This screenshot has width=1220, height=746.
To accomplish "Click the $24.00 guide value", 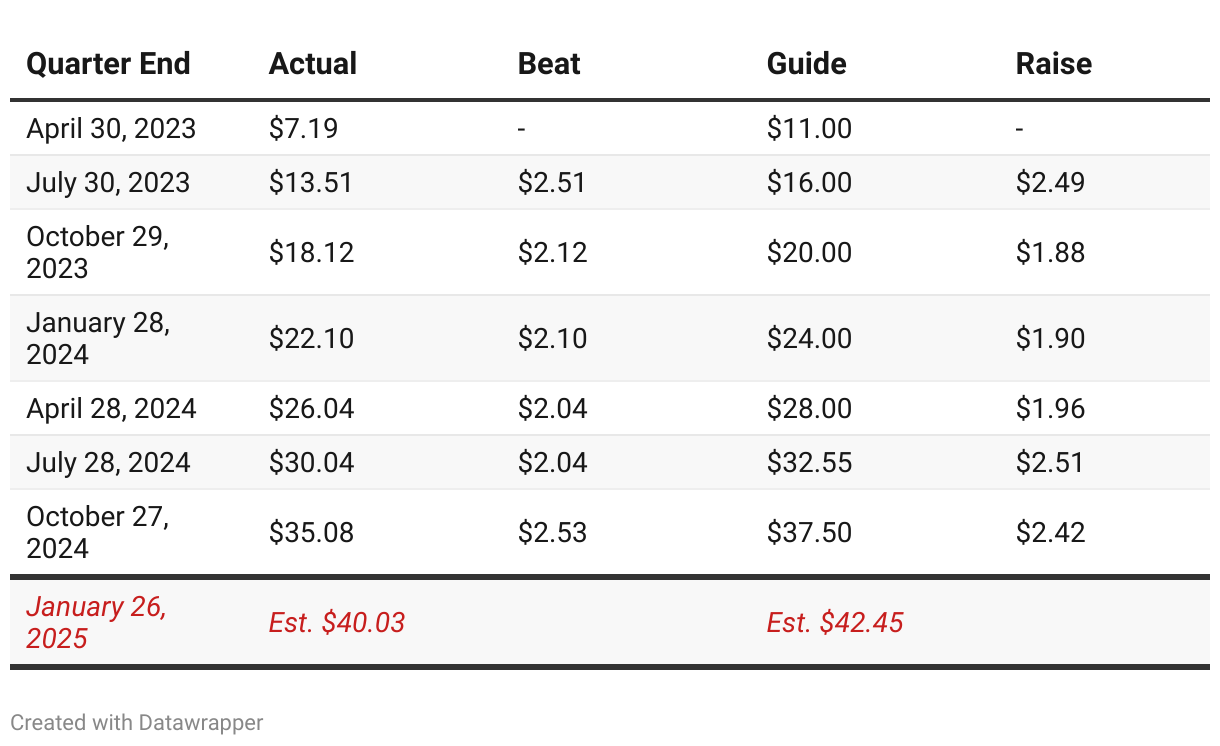I will (x=809, y=338).
